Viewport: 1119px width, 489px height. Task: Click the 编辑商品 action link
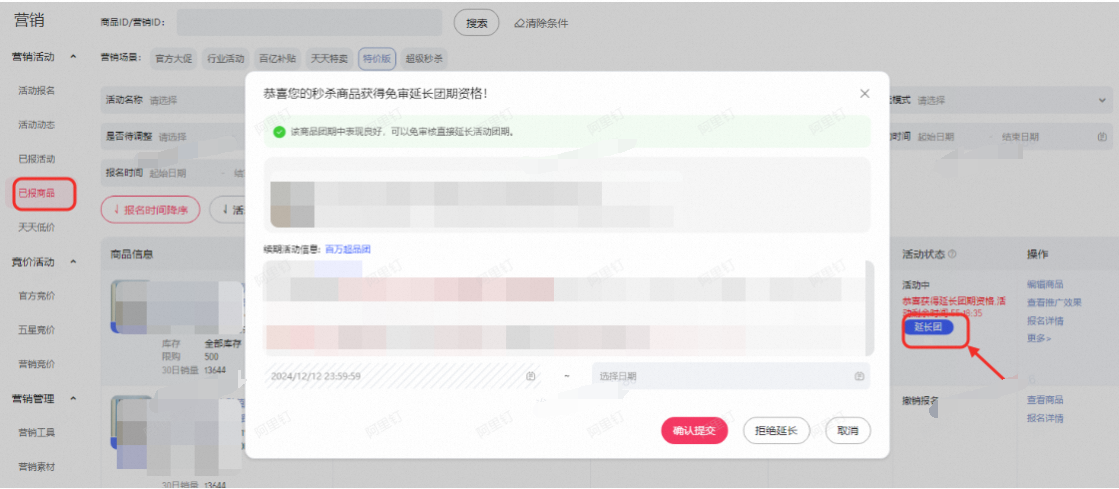(1046, 284)
